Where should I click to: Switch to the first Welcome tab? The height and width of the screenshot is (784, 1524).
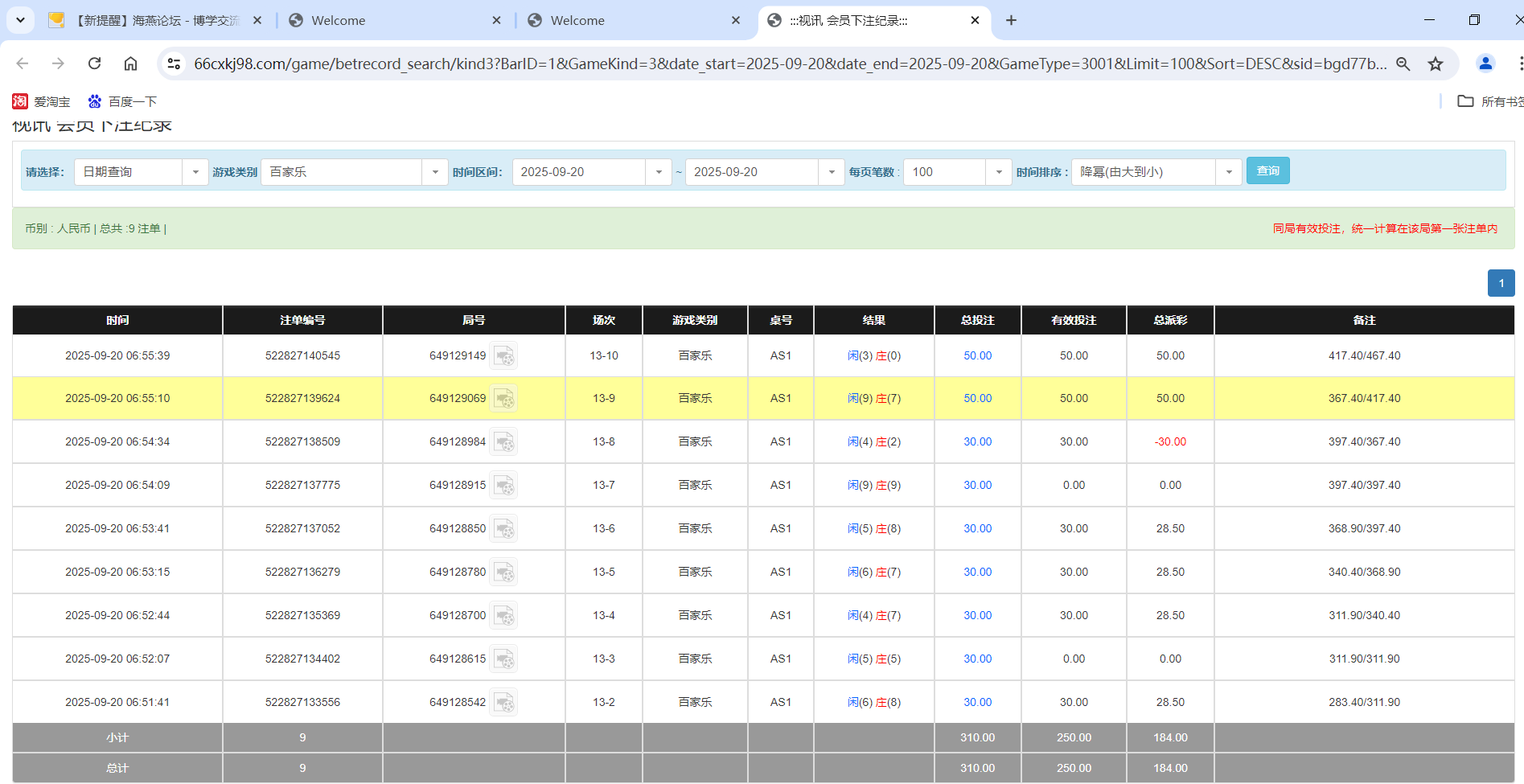[x=386, y=20]
